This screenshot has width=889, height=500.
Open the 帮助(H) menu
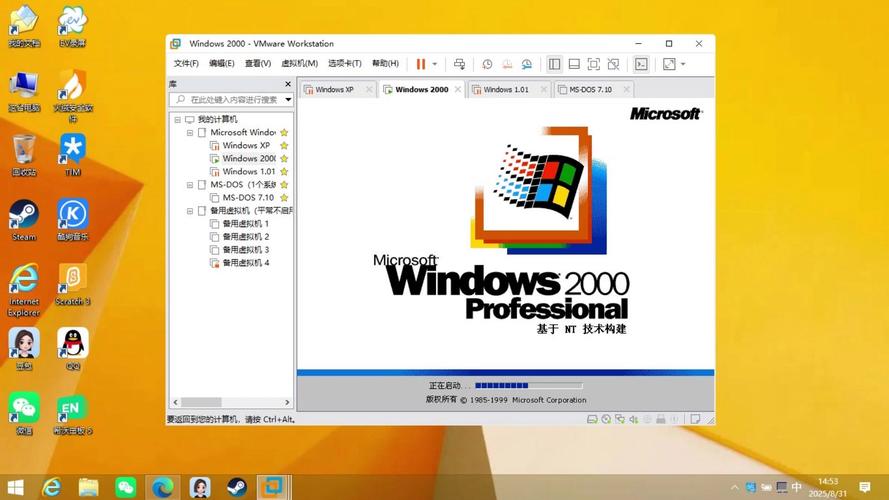coord(386,63)
